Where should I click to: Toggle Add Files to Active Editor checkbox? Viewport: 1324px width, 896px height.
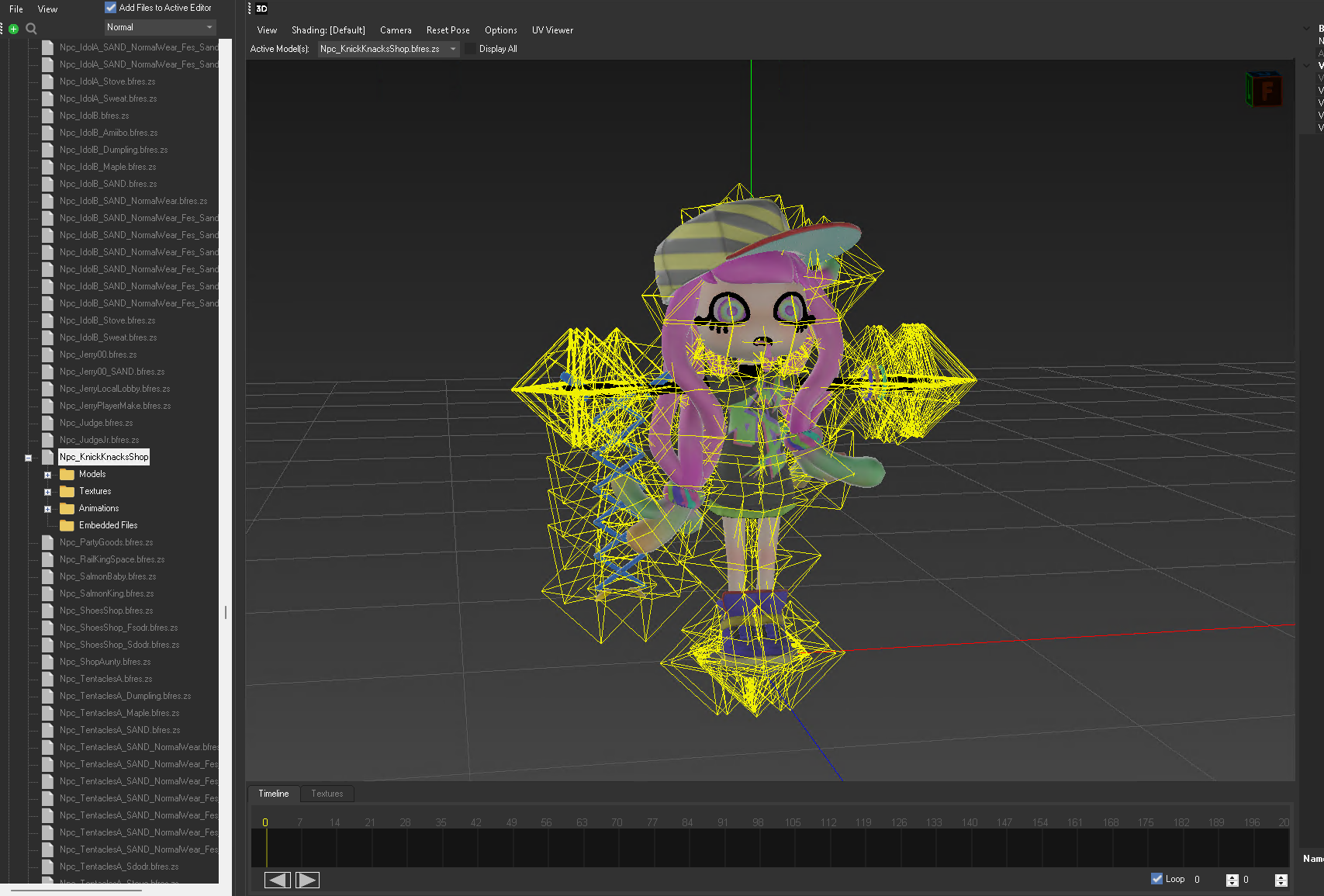111,8
